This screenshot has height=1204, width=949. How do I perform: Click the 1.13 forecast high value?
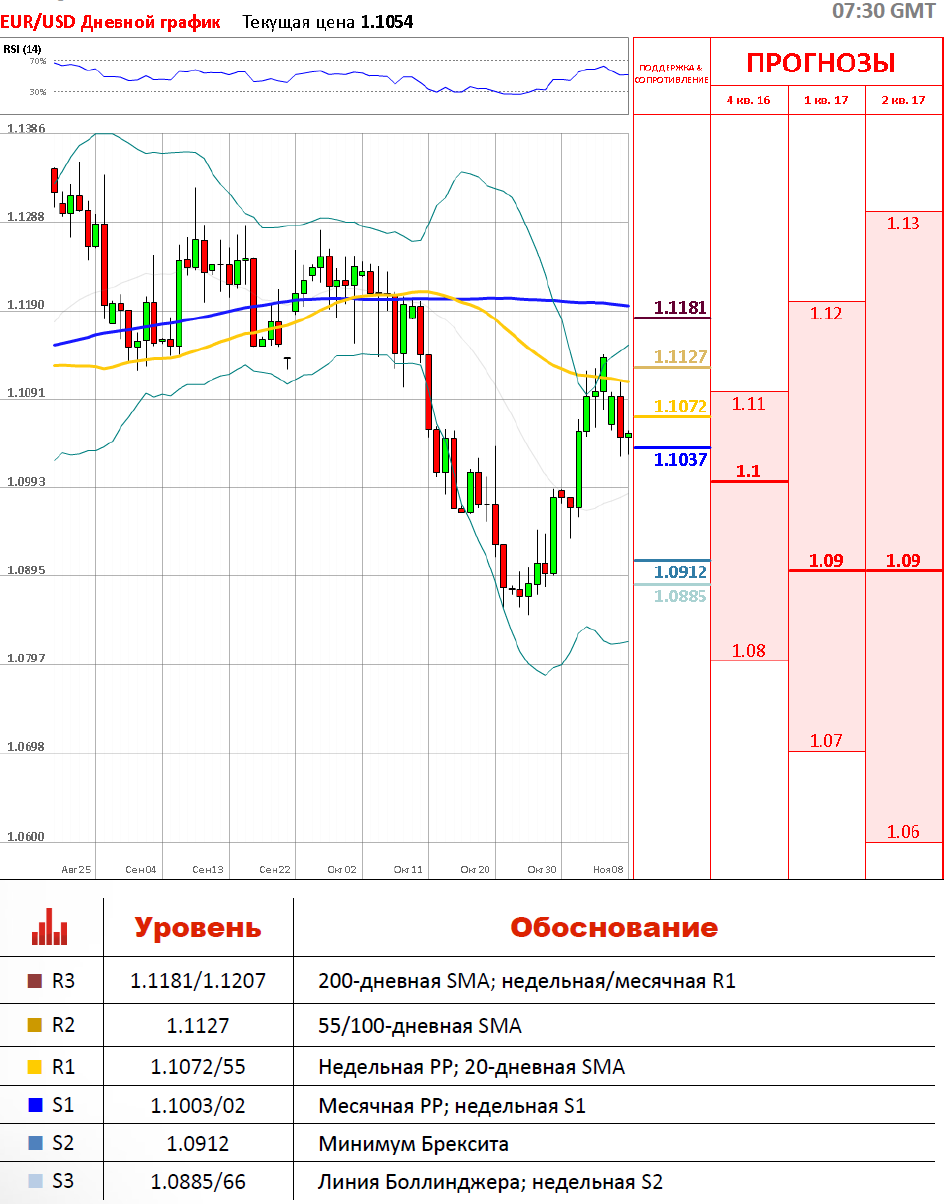[x=903, y=223]
